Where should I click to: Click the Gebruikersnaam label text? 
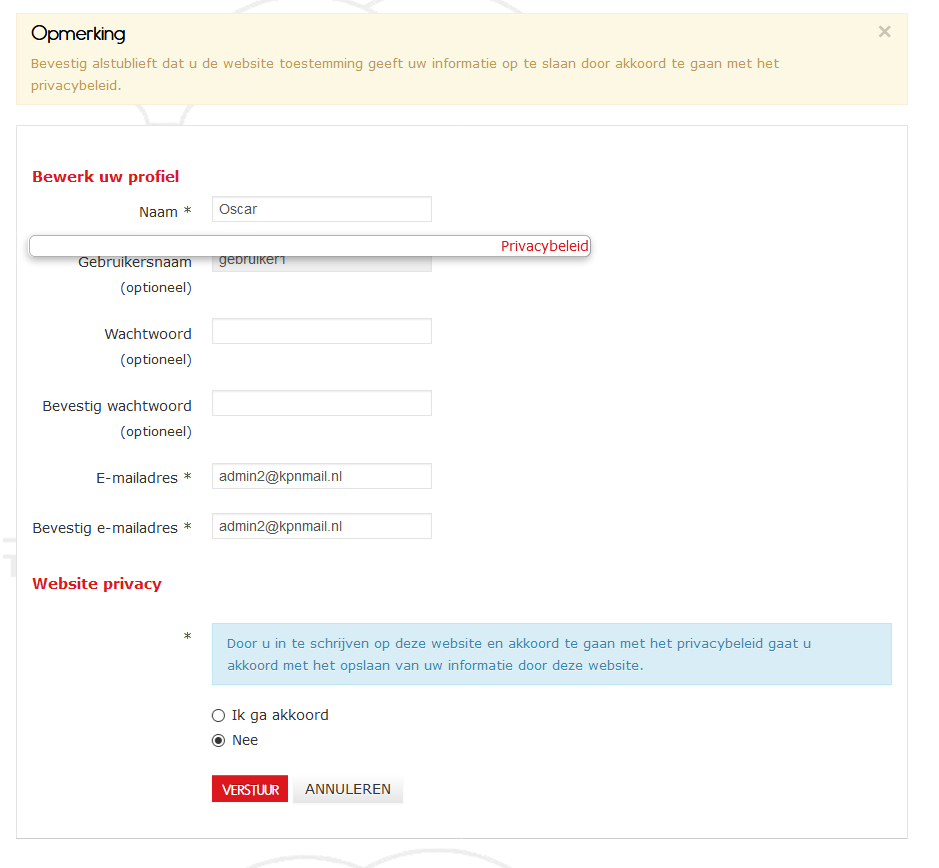point(135,262)
